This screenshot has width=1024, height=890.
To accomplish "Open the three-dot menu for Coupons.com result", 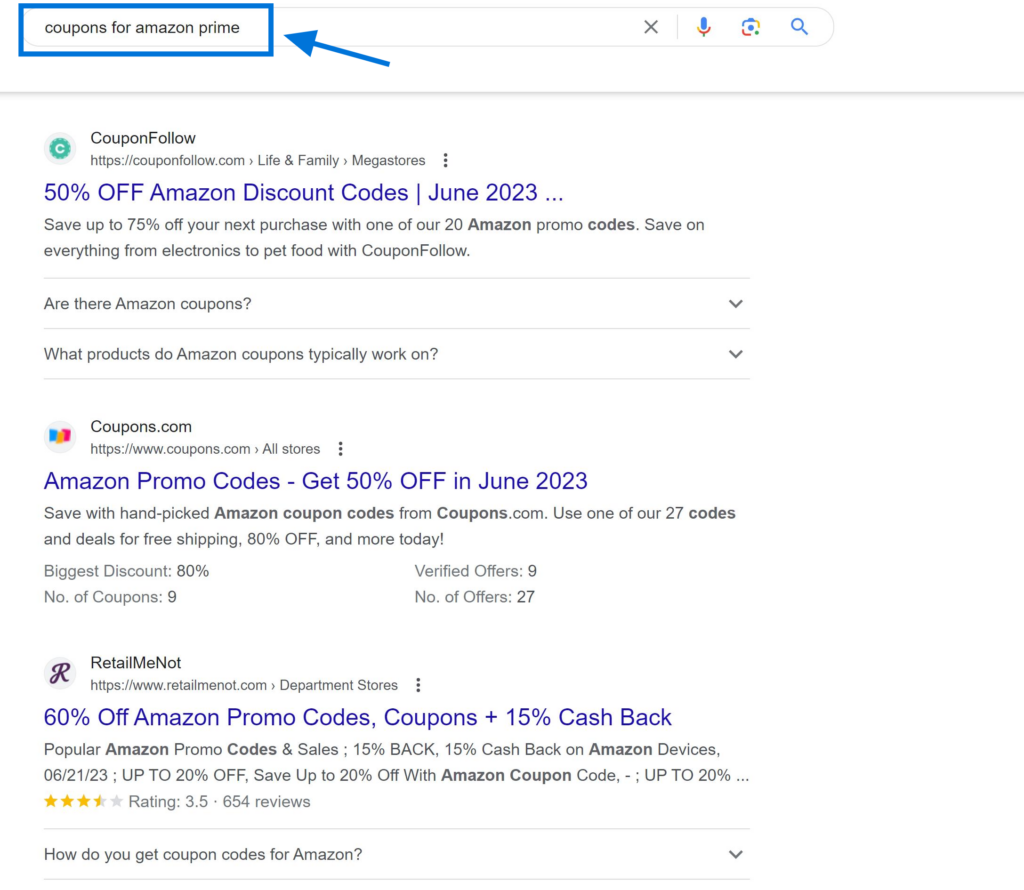I will 341,448.
